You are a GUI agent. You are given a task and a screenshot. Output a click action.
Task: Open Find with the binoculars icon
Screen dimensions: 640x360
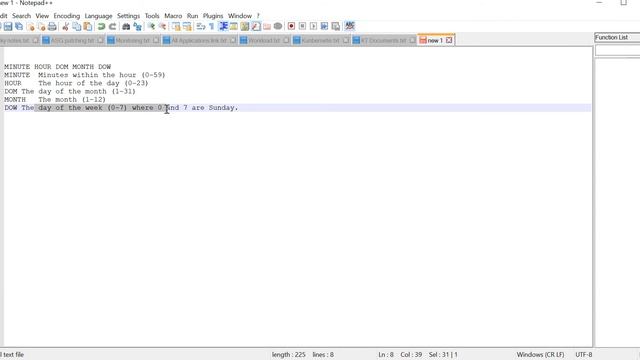pyautogui.click(x=126, y=27)
